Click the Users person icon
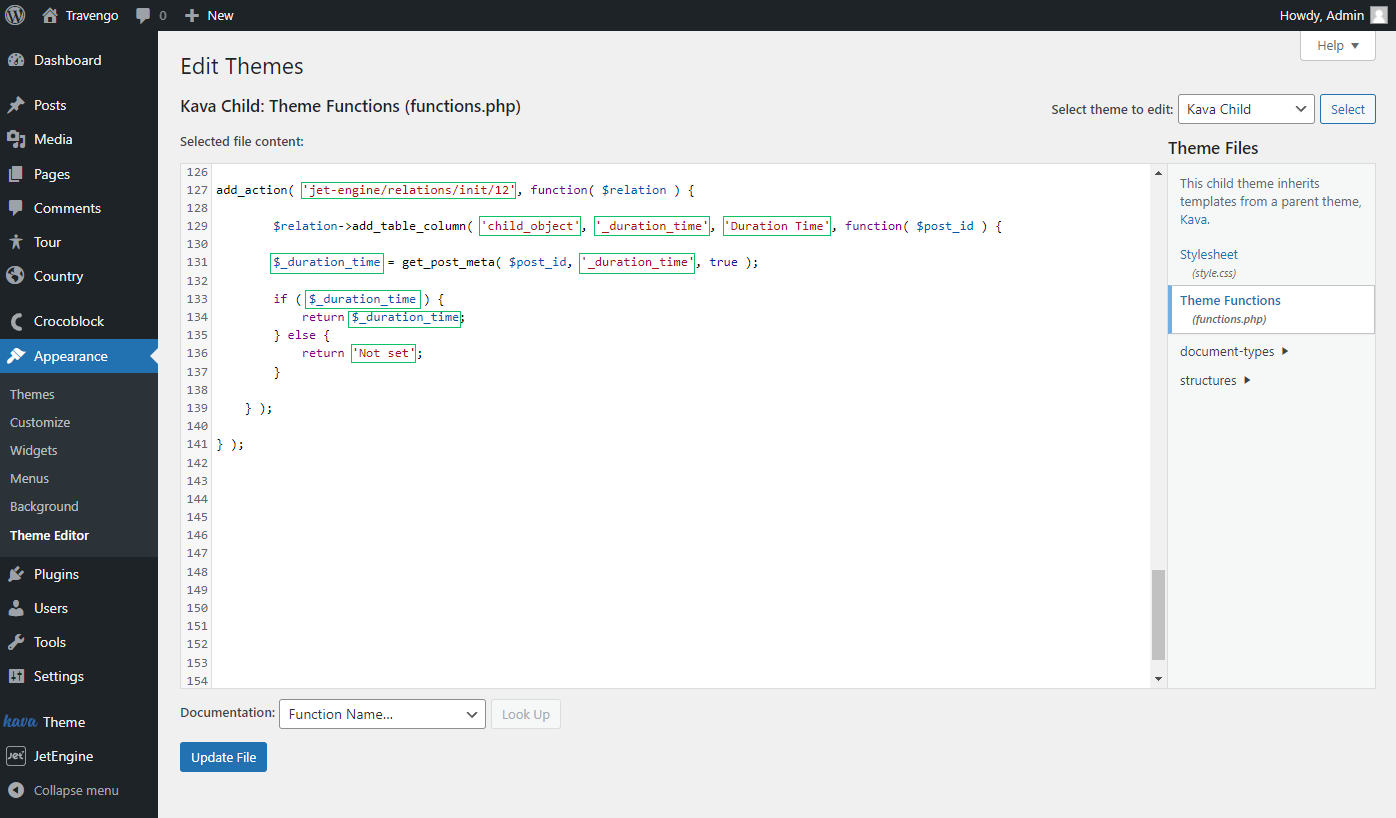This screenshot has height=818, width=1396. 16,608
